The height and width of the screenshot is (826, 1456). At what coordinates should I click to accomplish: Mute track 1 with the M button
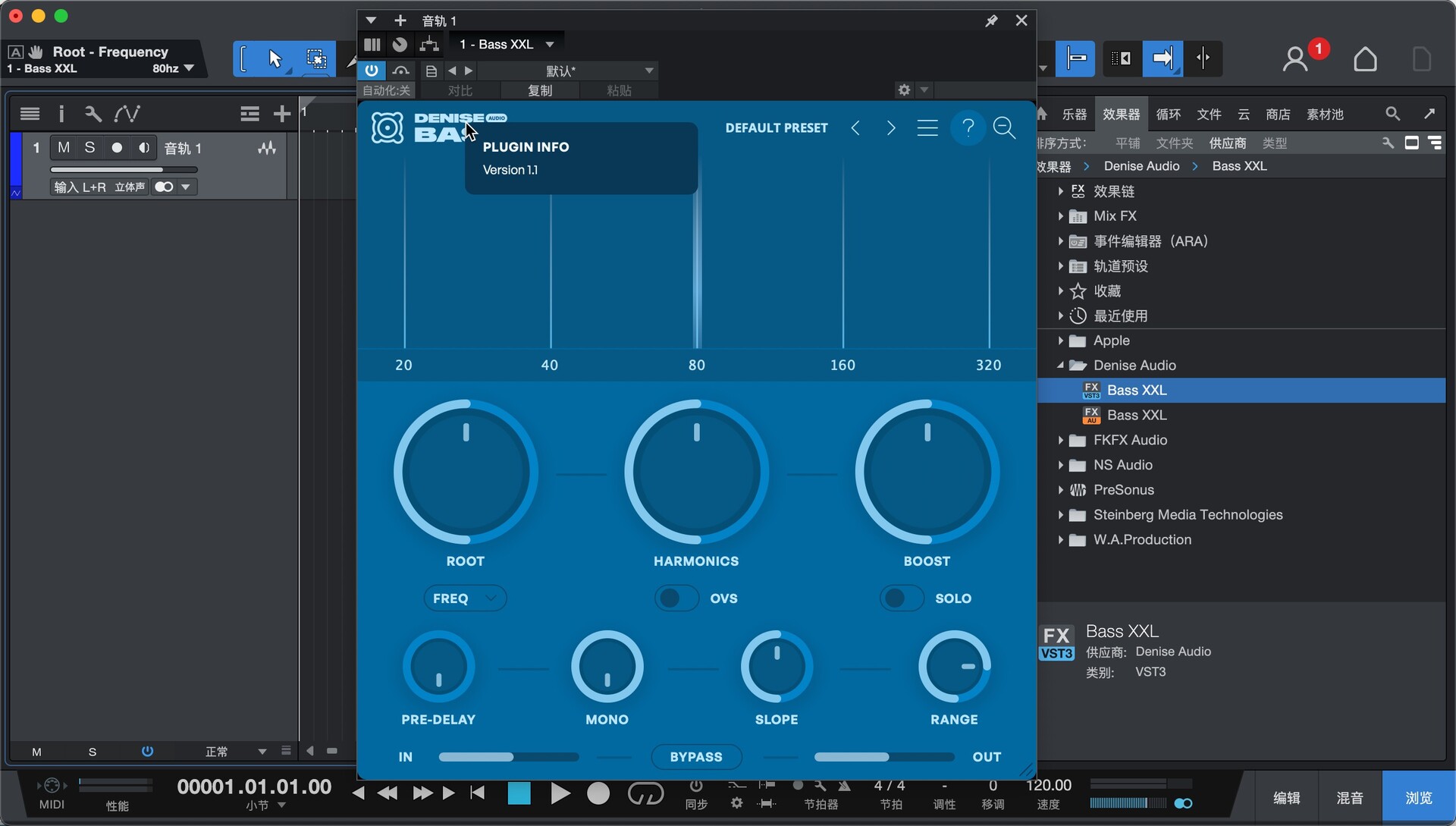click(x=64, y=148)
